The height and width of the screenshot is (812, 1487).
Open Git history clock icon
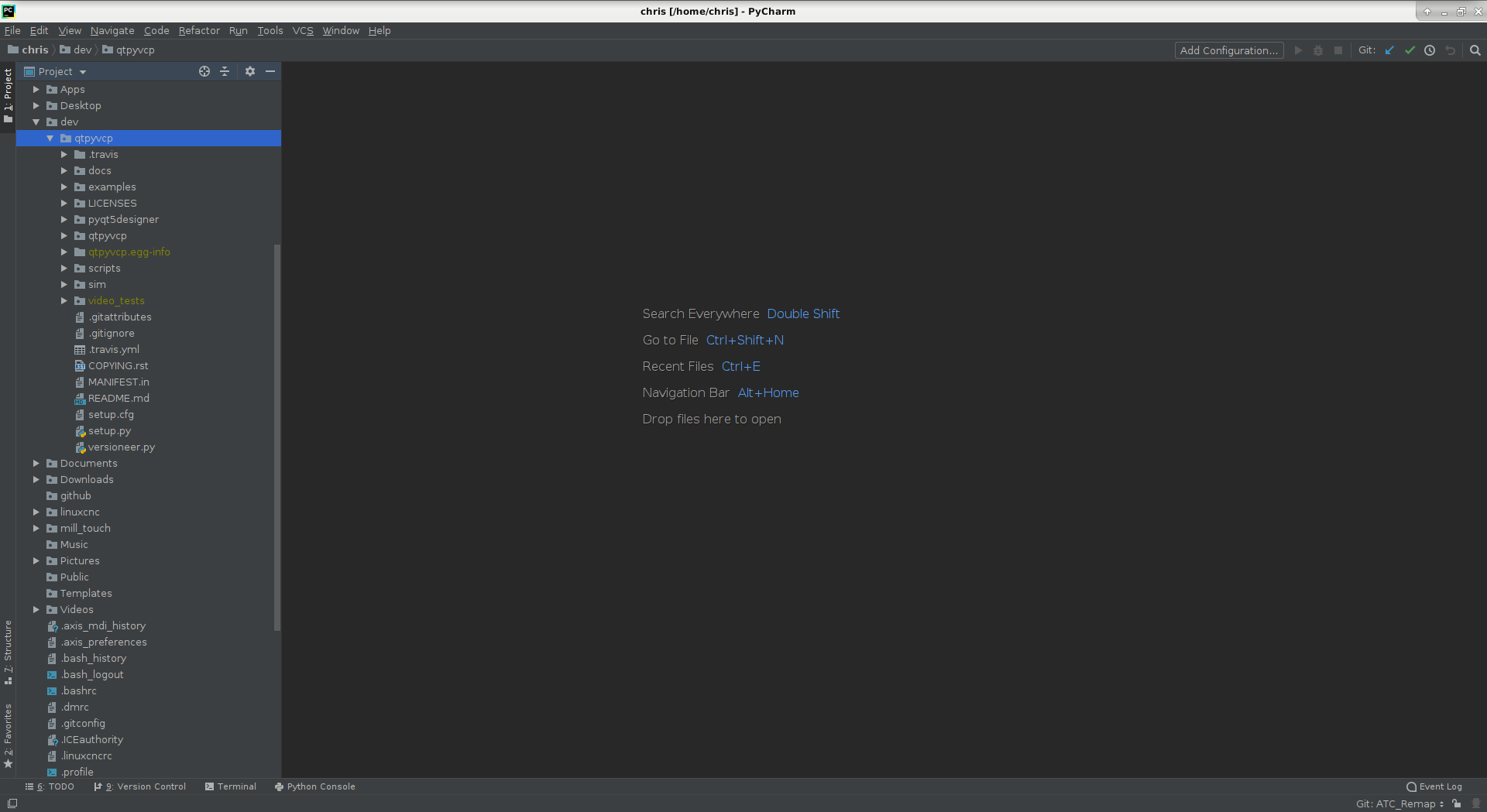1430,50
